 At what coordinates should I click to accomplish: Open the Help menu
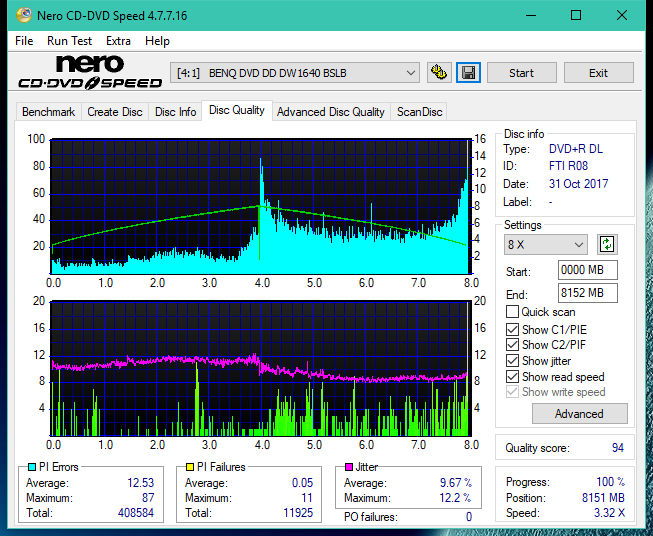click(157, 41)
